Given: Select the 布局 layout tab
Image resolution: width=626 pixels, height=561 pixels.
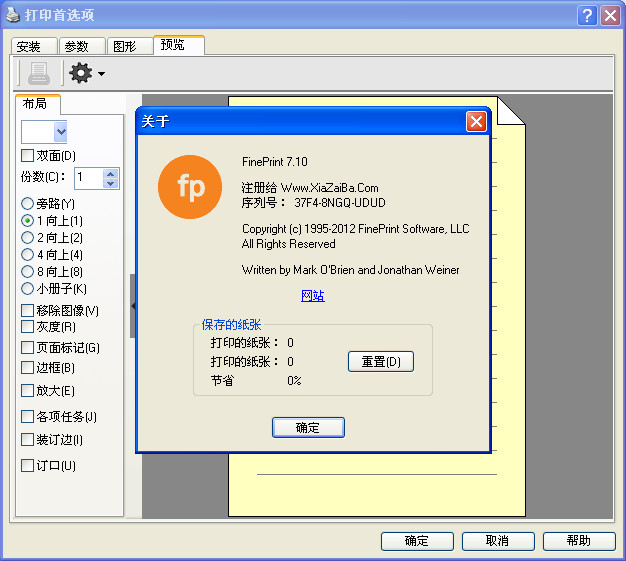Looking at the screenshot, I should (38, 104).
